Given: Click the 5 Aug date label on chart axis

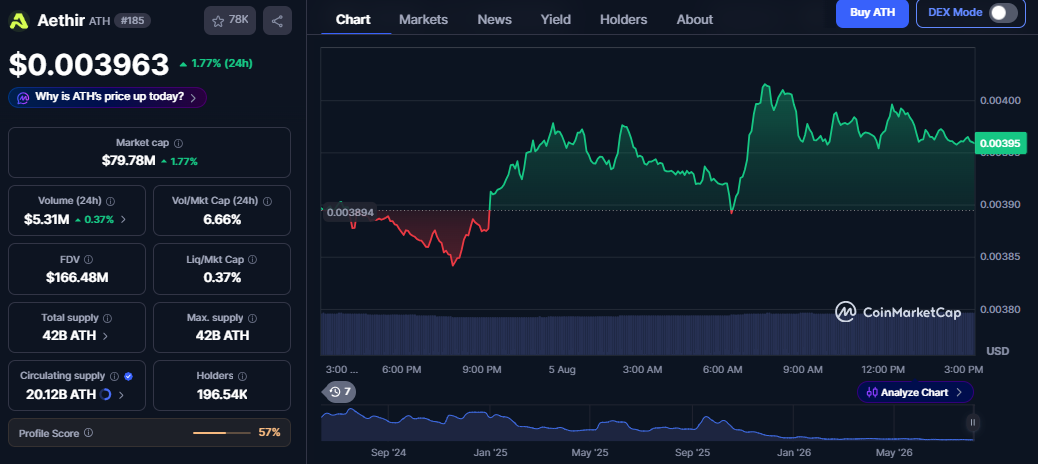Looking at the screenshot, I should [562, 369].
